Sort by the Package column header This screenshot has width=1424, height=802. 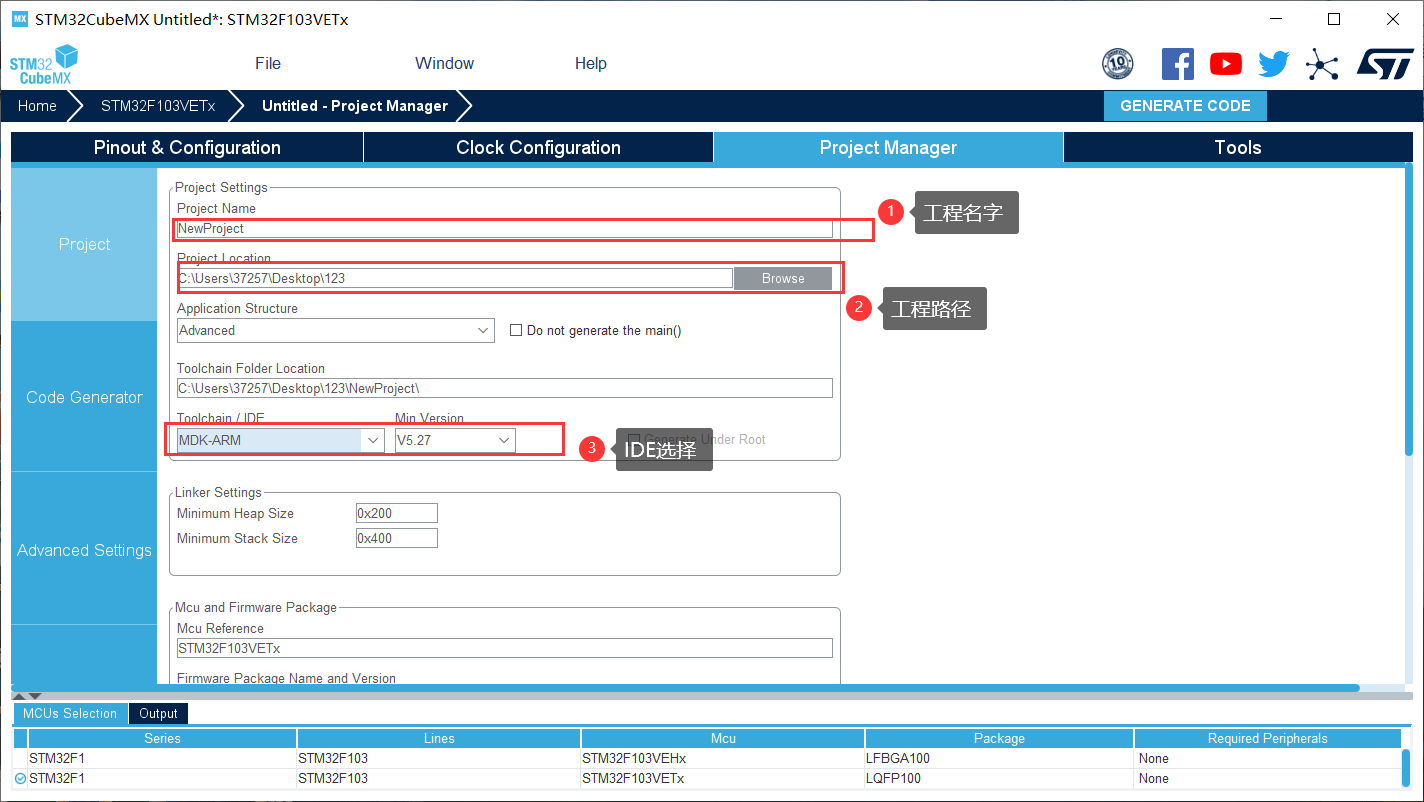[x=999, y=738]
